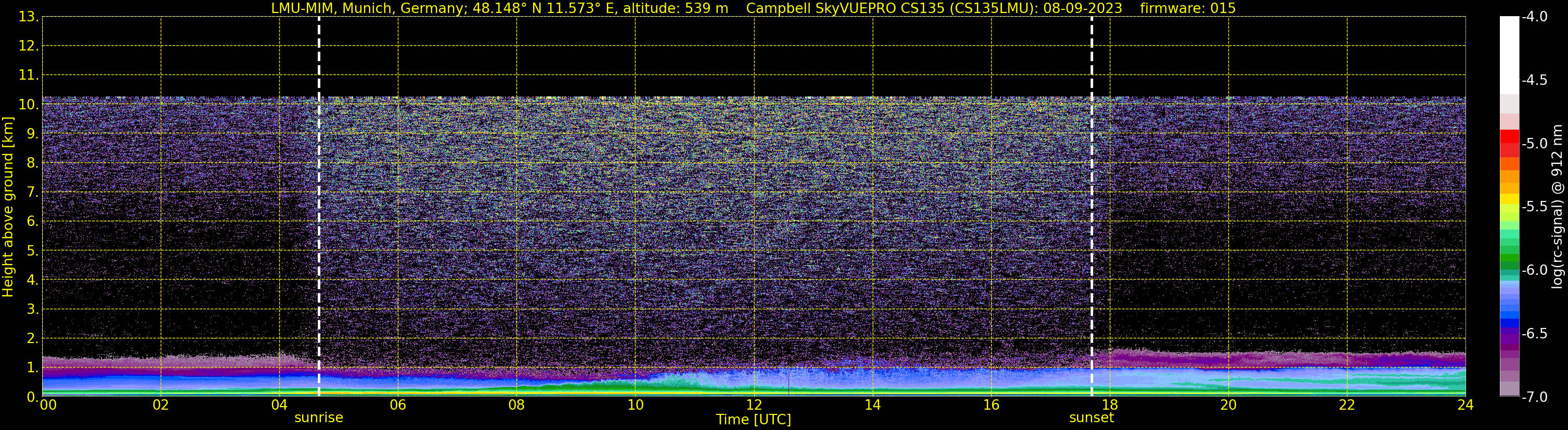
Task: Click the height axis tick label 3
Action: [x=32, y=309]
